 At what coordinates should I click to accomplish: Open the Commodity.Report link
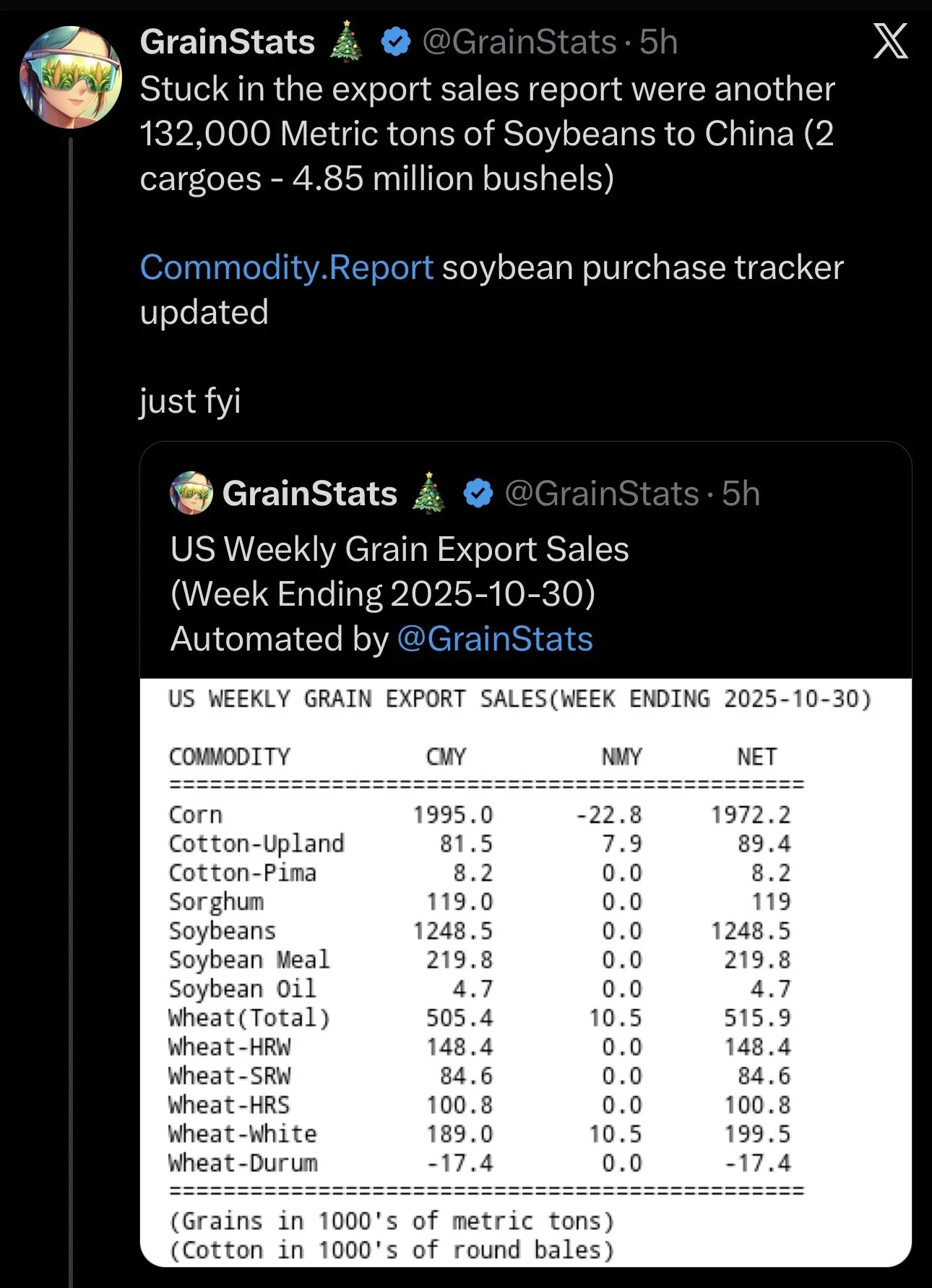pyautogui.click(x=287, y=267)
